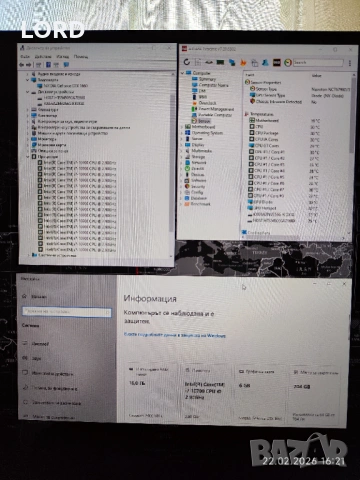Open AIDA64 three-dot menu beside search
The height and width of the screenshot is (480, 360).
[x=349, y=63]
